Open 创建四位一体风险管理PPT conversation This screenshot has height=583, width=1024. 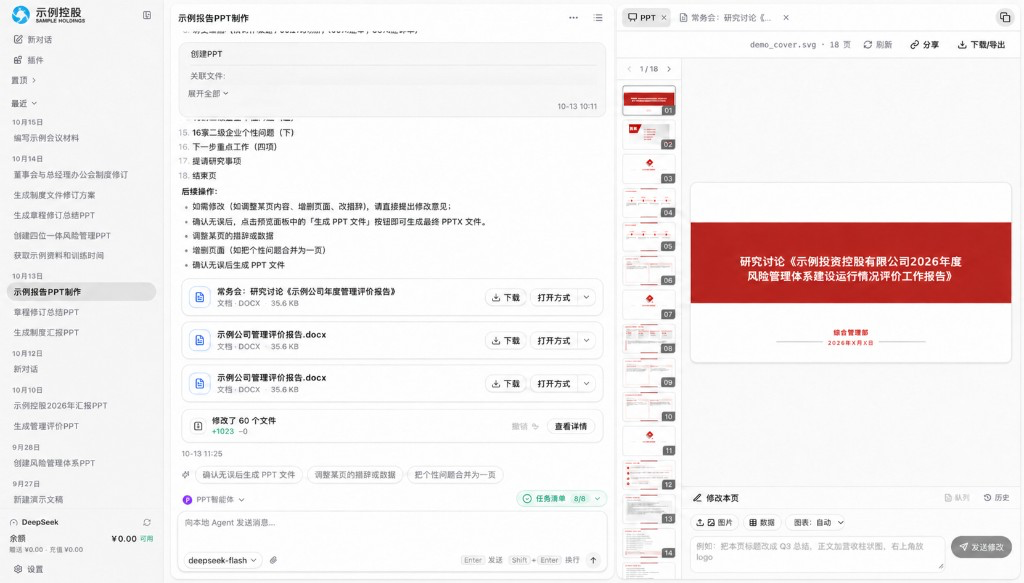[62, 236]
